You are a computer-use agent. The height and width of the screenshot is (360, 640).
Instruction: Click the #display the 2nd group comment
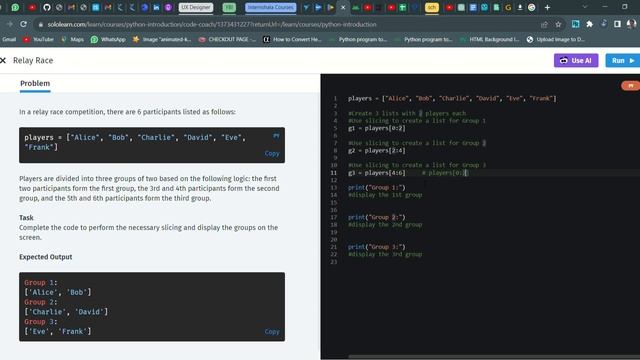tap(385, 225)
